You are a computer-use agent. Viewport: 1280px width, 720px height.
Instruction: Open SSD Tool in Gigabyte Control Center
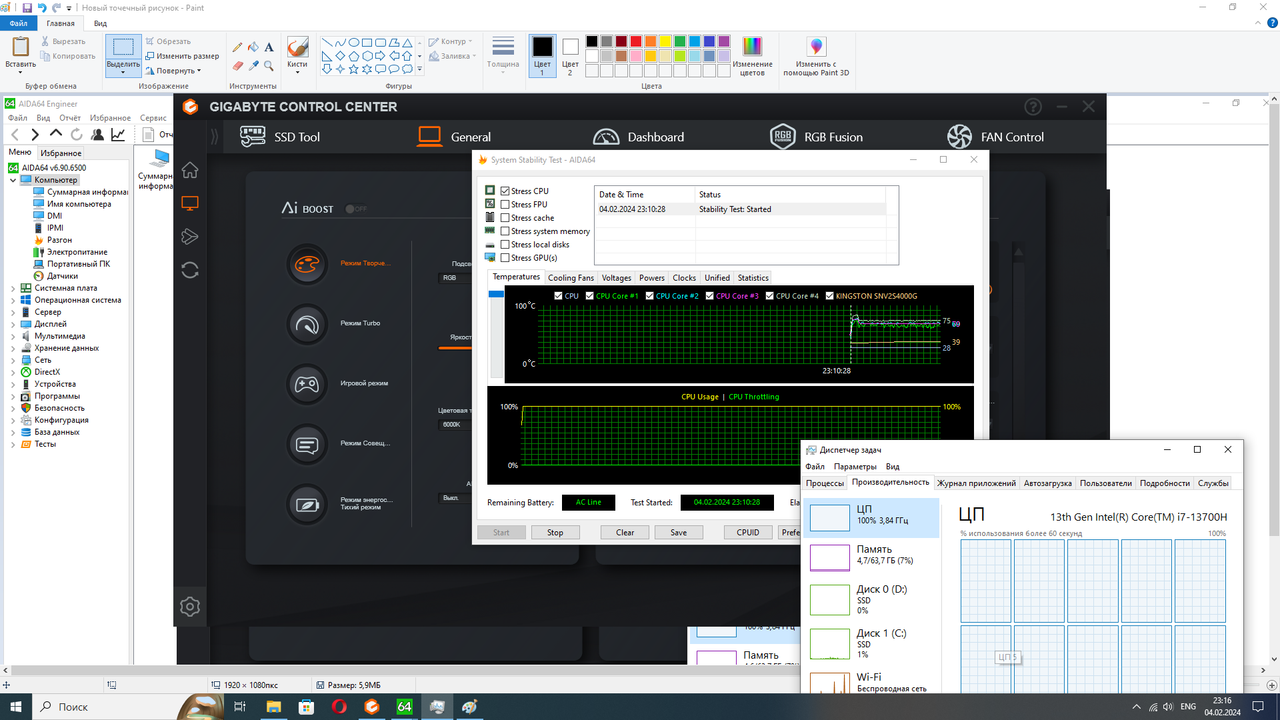coord(280,137)
